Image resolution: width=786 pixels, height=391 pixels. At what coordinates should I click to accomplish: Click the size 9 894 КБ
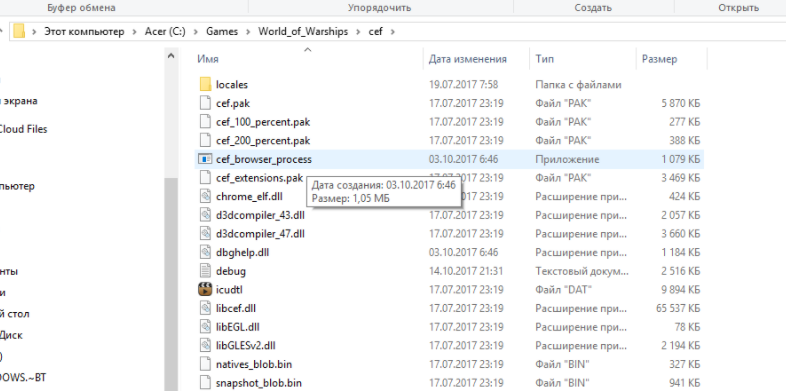tap(681, 289)
